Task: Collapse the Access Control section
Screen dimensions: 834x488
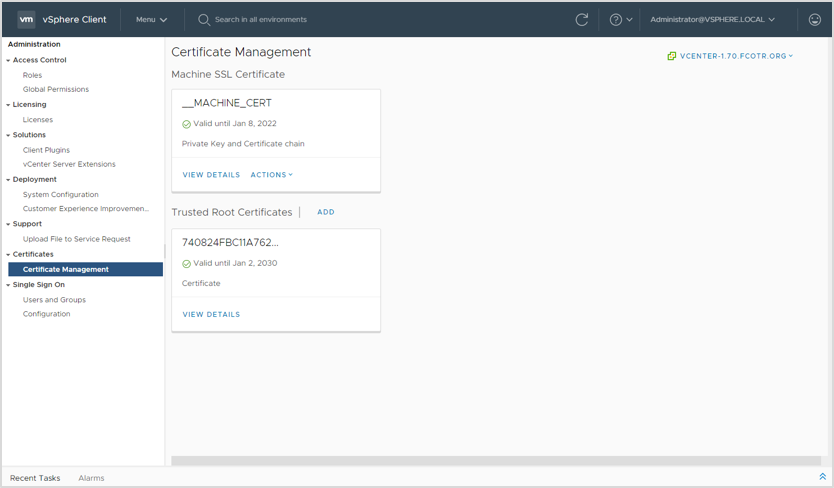Action: (x=8, y=61)
